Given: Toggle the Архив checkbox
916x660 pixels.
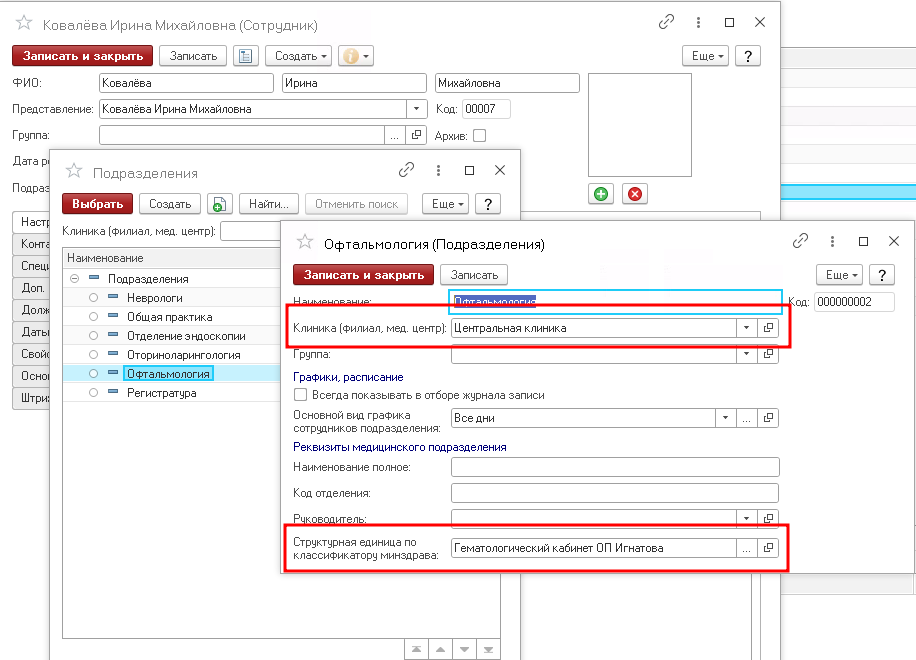Looking at the screenshot, I should pyautogui.click(x=479, y=136).
